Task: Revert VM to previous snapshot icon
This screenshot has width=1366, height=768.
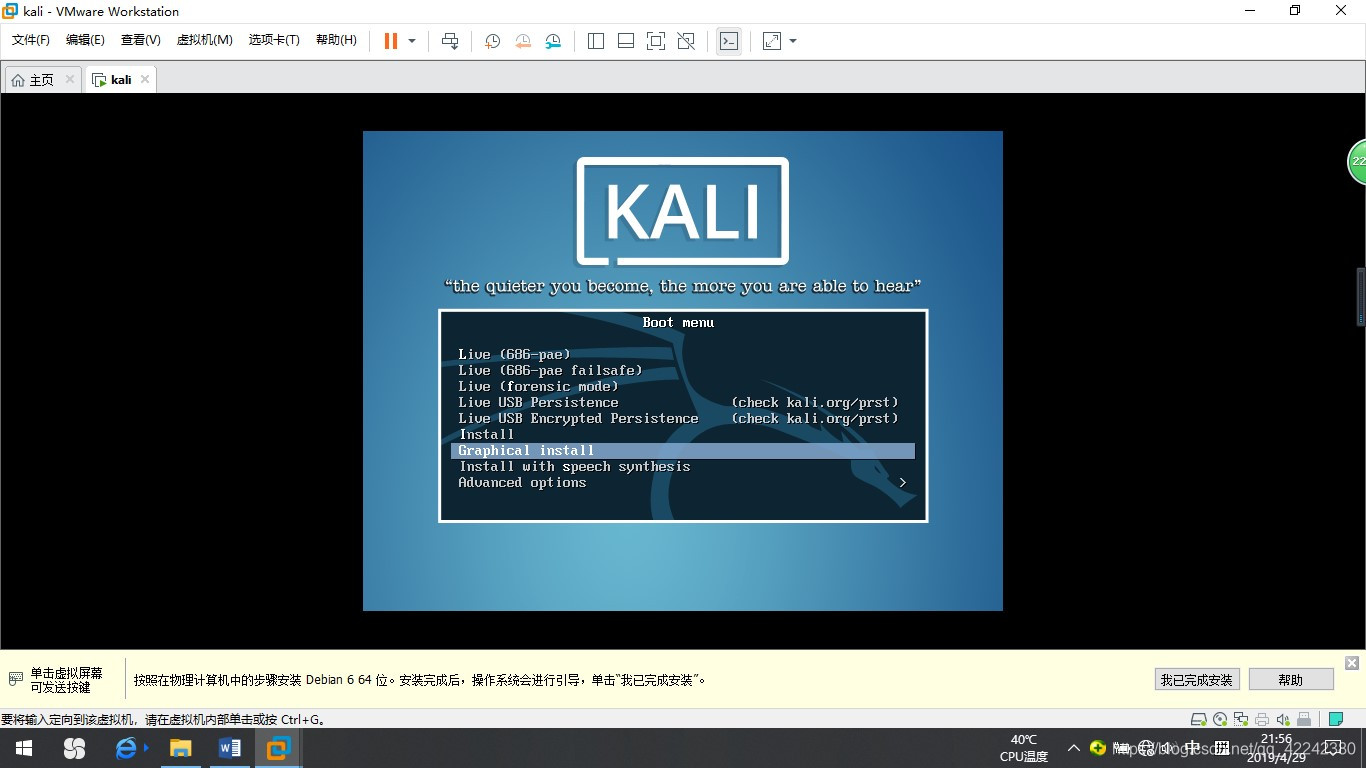Action: (x=523, y=41)
